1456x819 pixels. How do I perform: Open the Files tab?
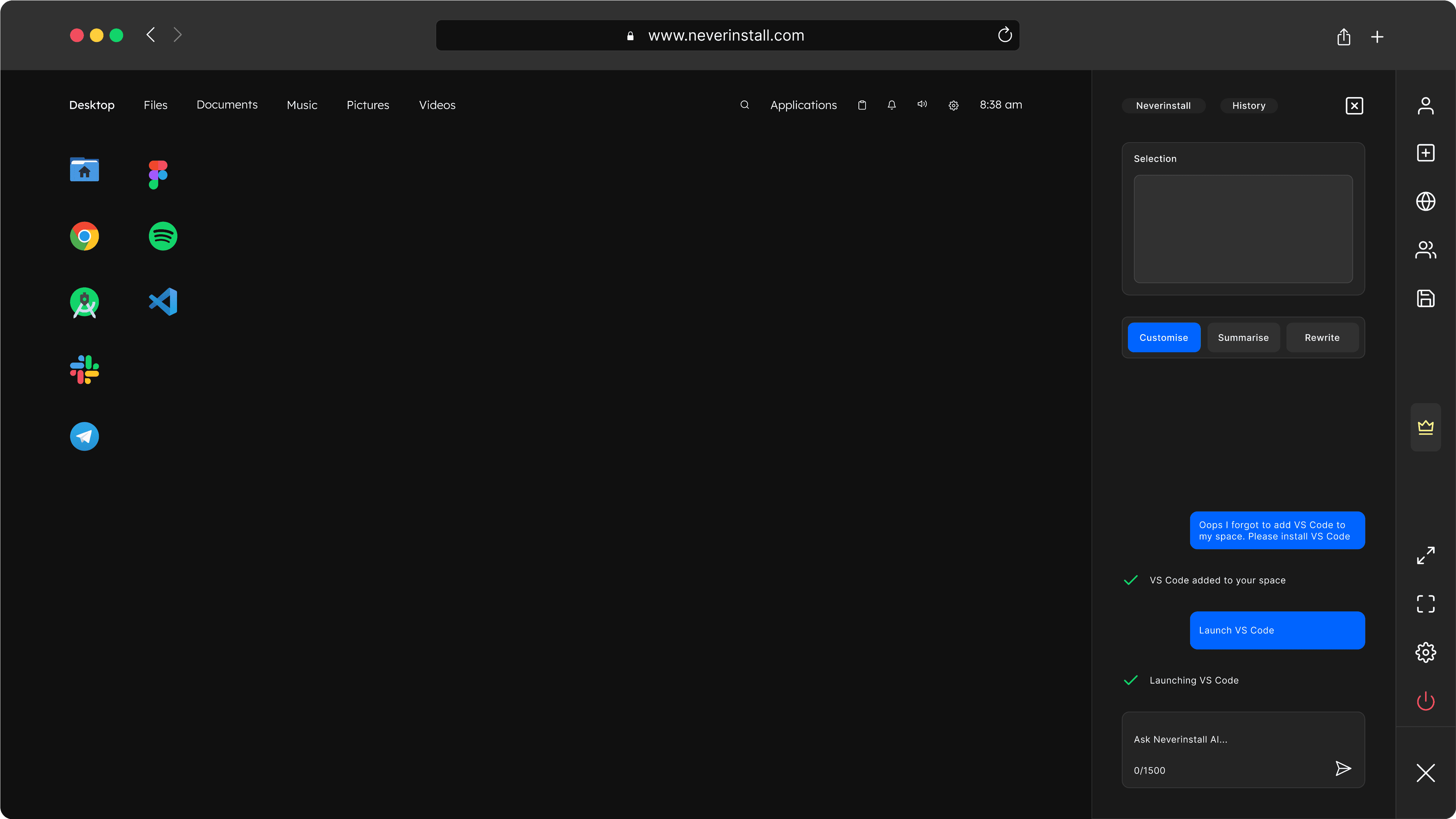point(155,105)
